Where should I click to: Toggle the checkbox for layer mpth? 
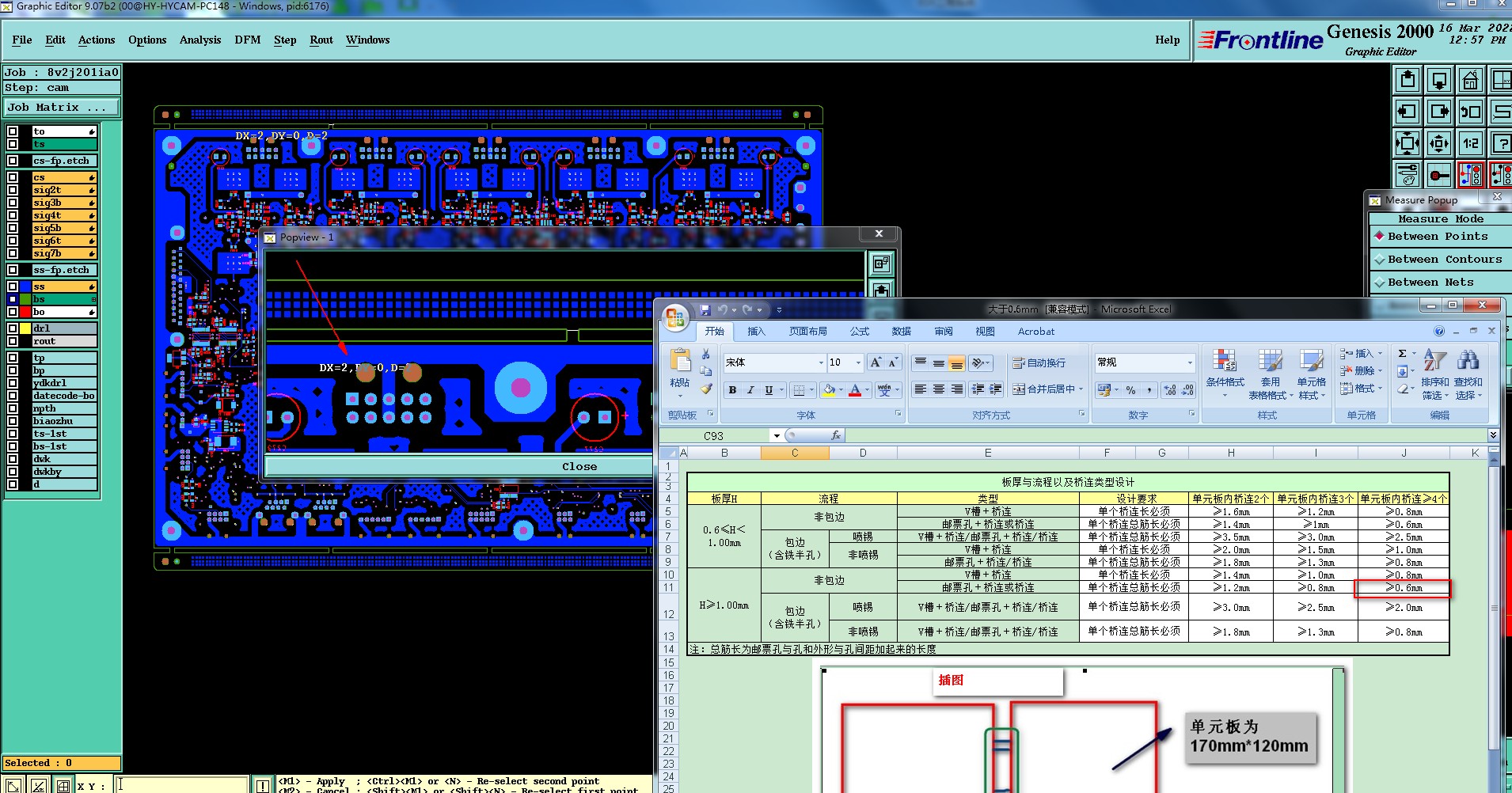tap(13, 408)
